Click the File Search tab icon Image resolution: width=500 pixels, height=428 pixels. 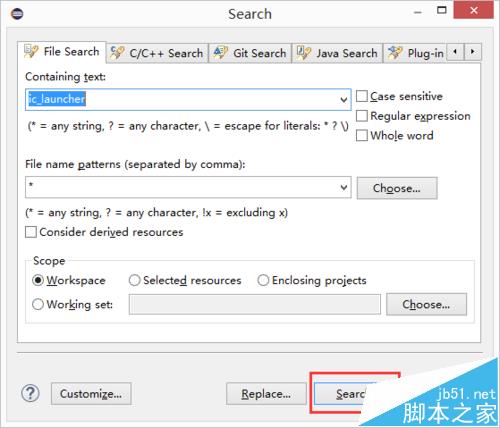click(31, 51)
